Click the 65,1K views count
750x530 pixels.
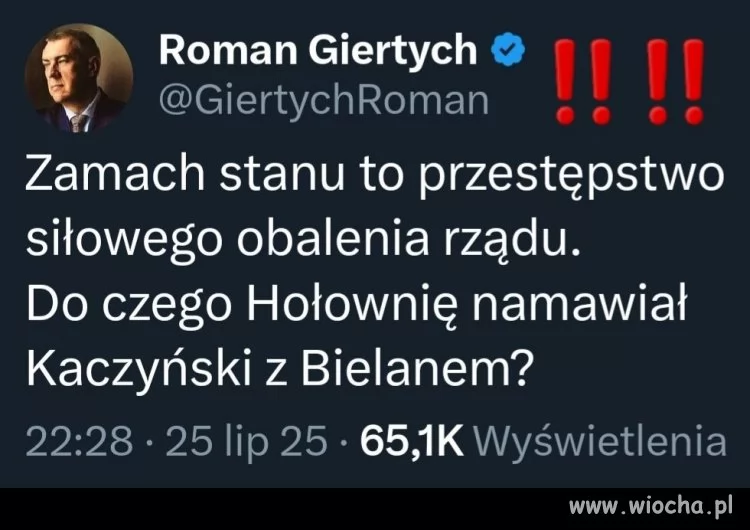point(412,441)
